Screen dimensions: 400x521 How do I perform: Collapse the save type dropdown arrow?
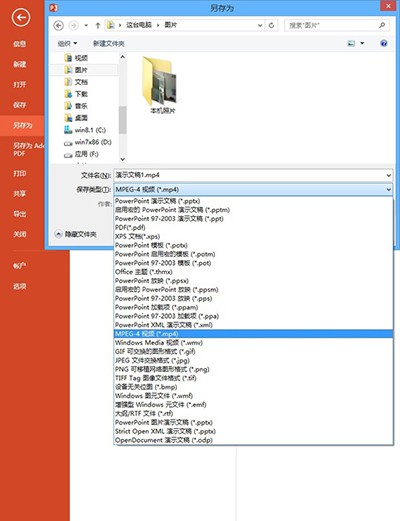coord(389,190)
